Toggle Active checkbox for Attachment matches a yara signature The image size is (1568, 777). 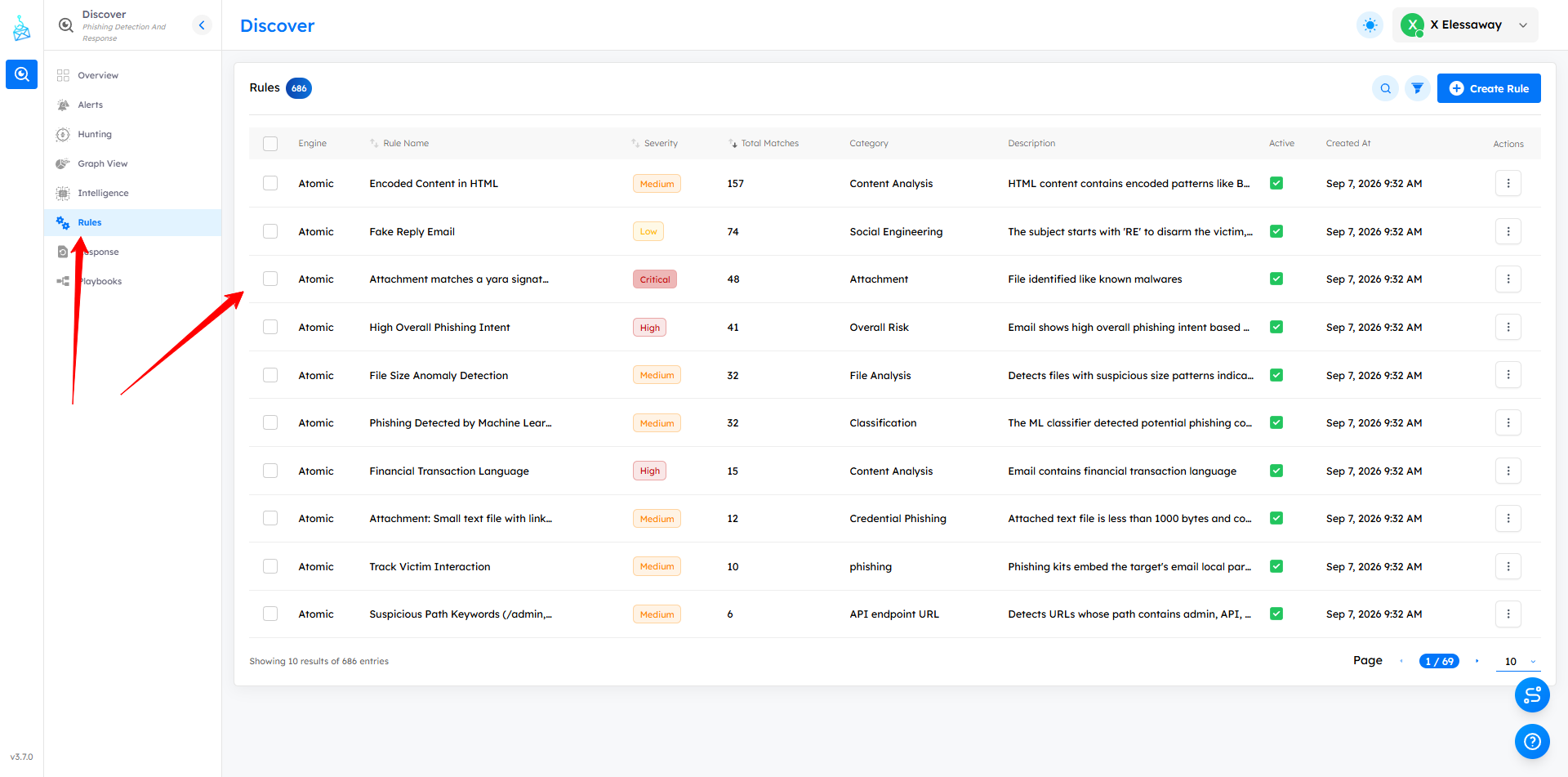[x=1276, y=279]
